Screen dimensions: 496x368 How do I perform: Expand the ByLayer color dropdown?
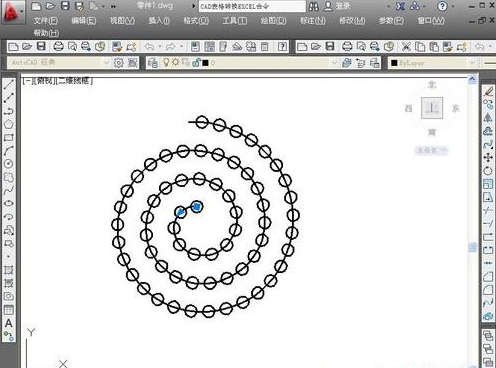tap(472, 63)
